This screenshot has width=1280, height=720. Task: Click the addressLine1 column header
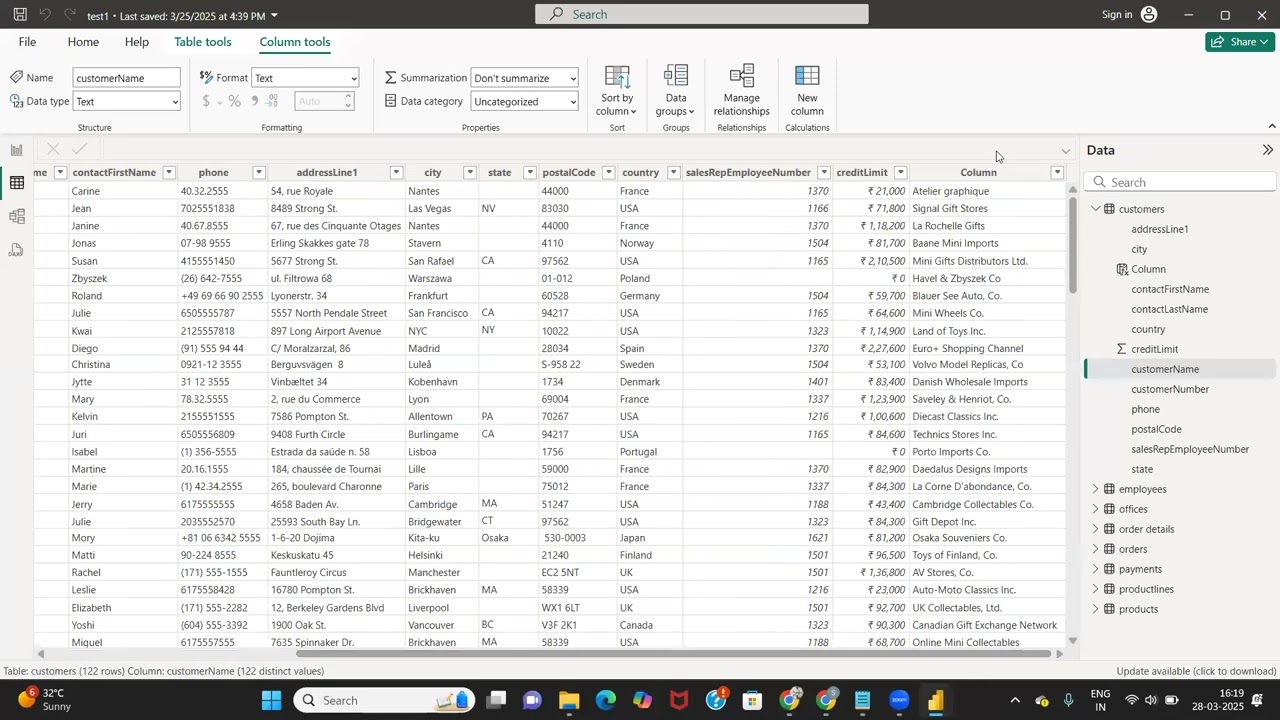point(327,173)
